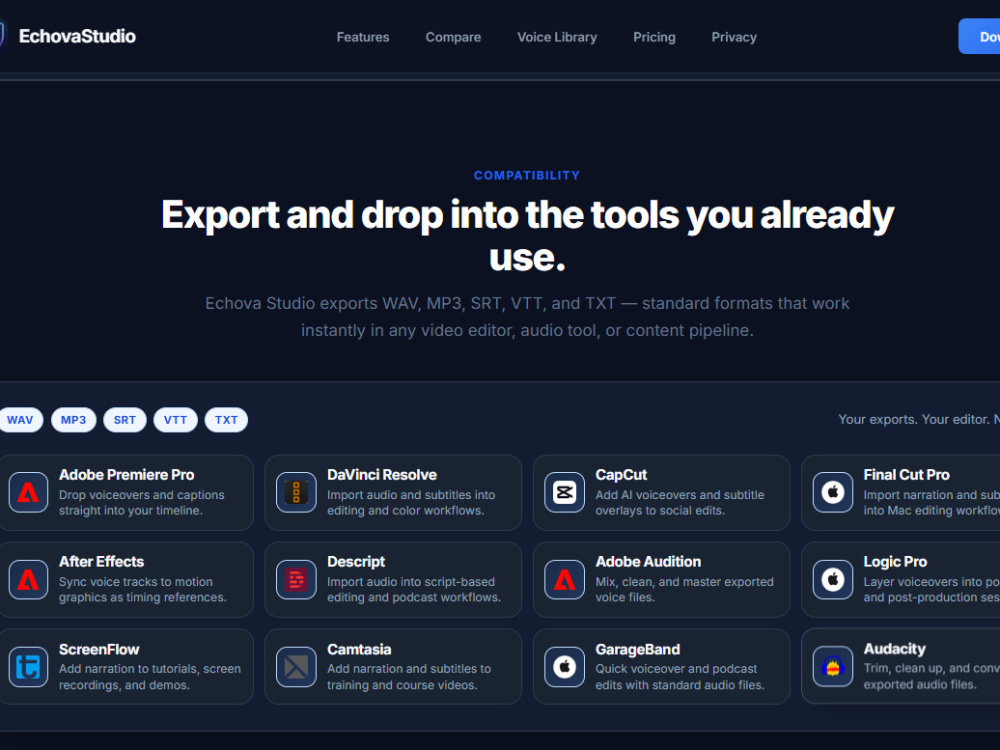
Task: Click the Final Cut Pro icon
Action: click(x=832, y=492)
